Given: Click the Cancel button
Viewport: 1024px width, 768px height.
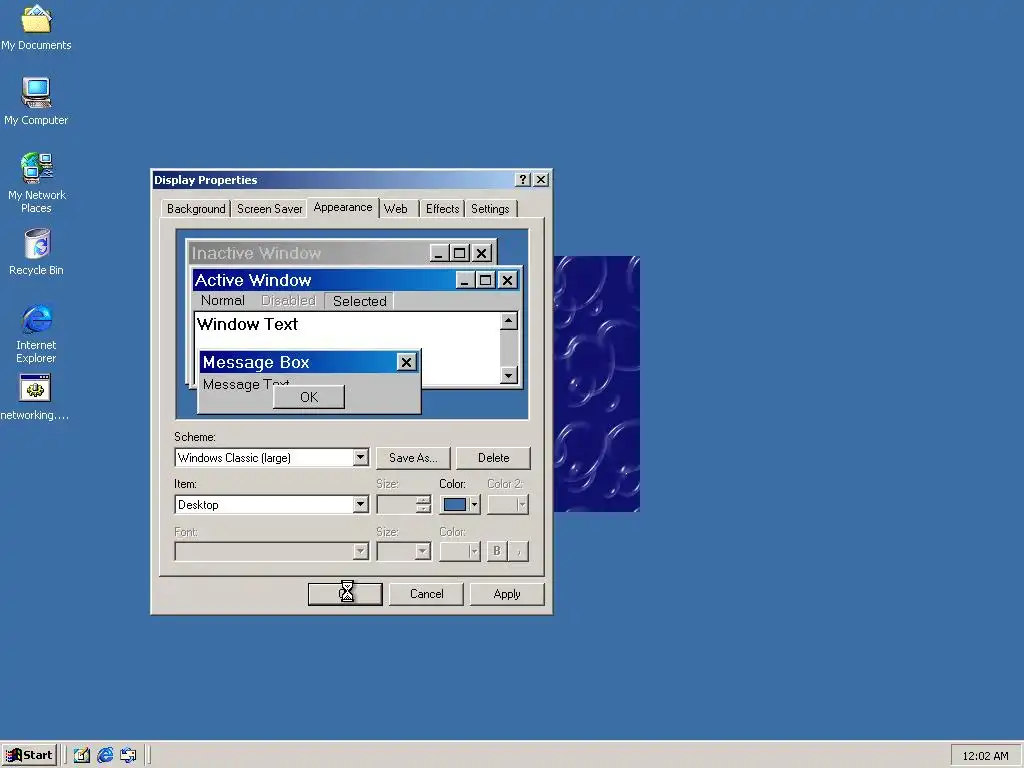Looking at the screenshot, I should point(426,594).
